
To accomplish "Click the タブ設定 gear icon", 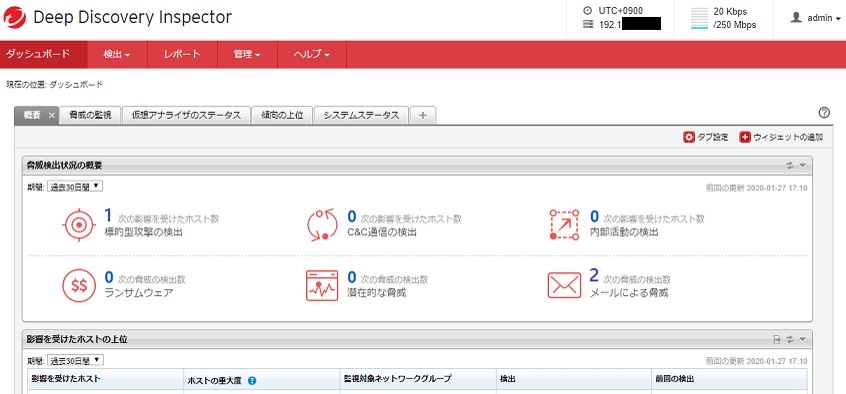I will point(689,138).
